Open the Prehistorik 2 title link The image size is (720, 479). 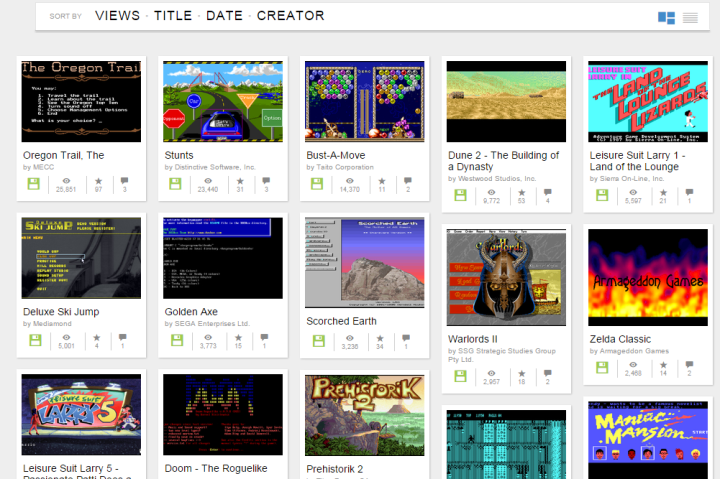(334, 468)
